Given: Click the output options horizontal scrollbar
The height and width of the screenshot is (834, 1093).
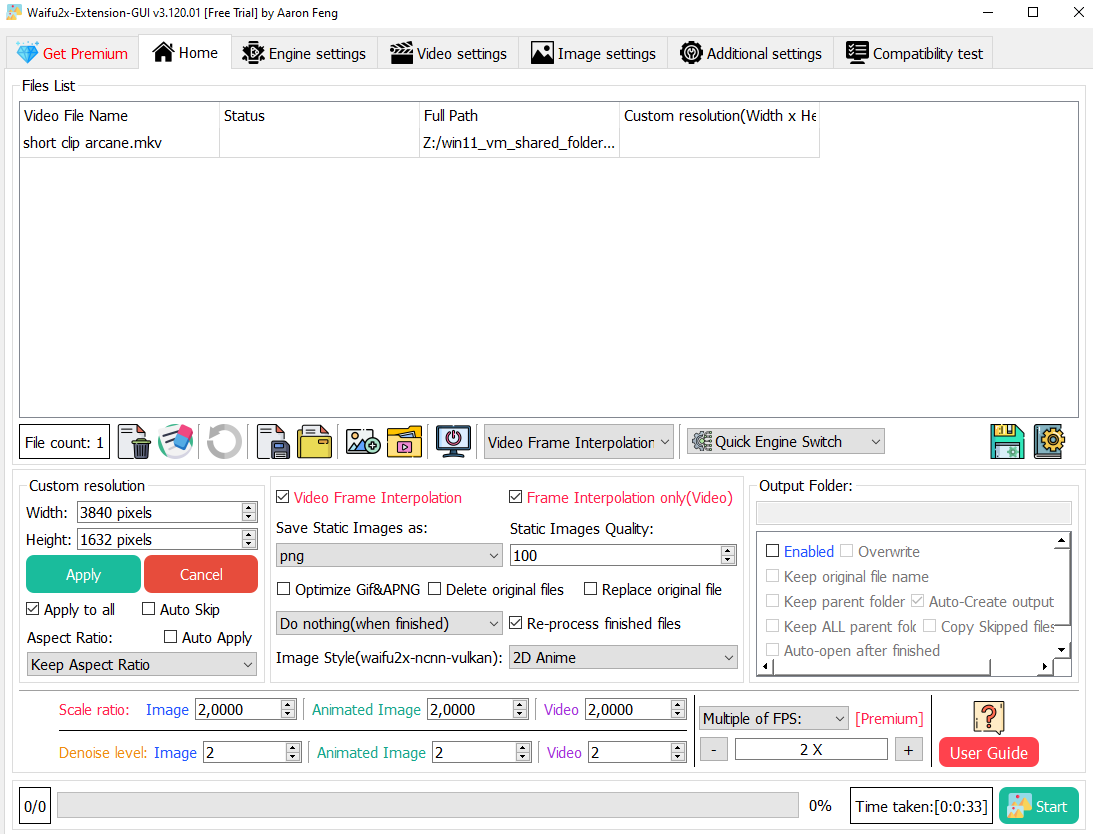Looking at the screenshot, I should click(905, 667).
